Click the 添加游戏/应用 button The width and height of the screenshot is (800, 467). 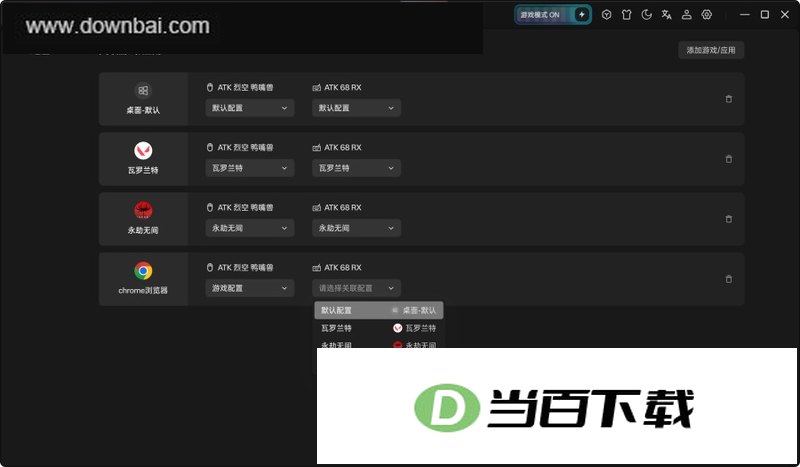(x=711, y=50)
